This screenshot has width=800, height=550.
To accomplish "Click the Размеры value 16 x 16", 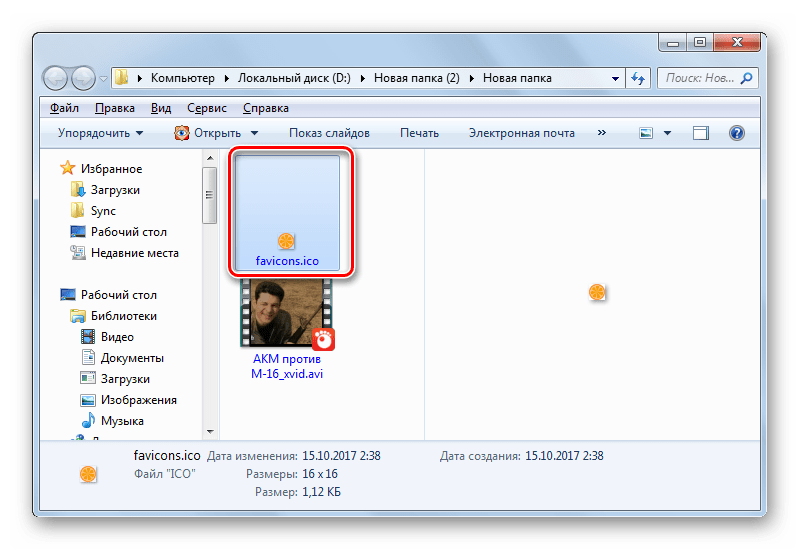I will tap(320, 474).
